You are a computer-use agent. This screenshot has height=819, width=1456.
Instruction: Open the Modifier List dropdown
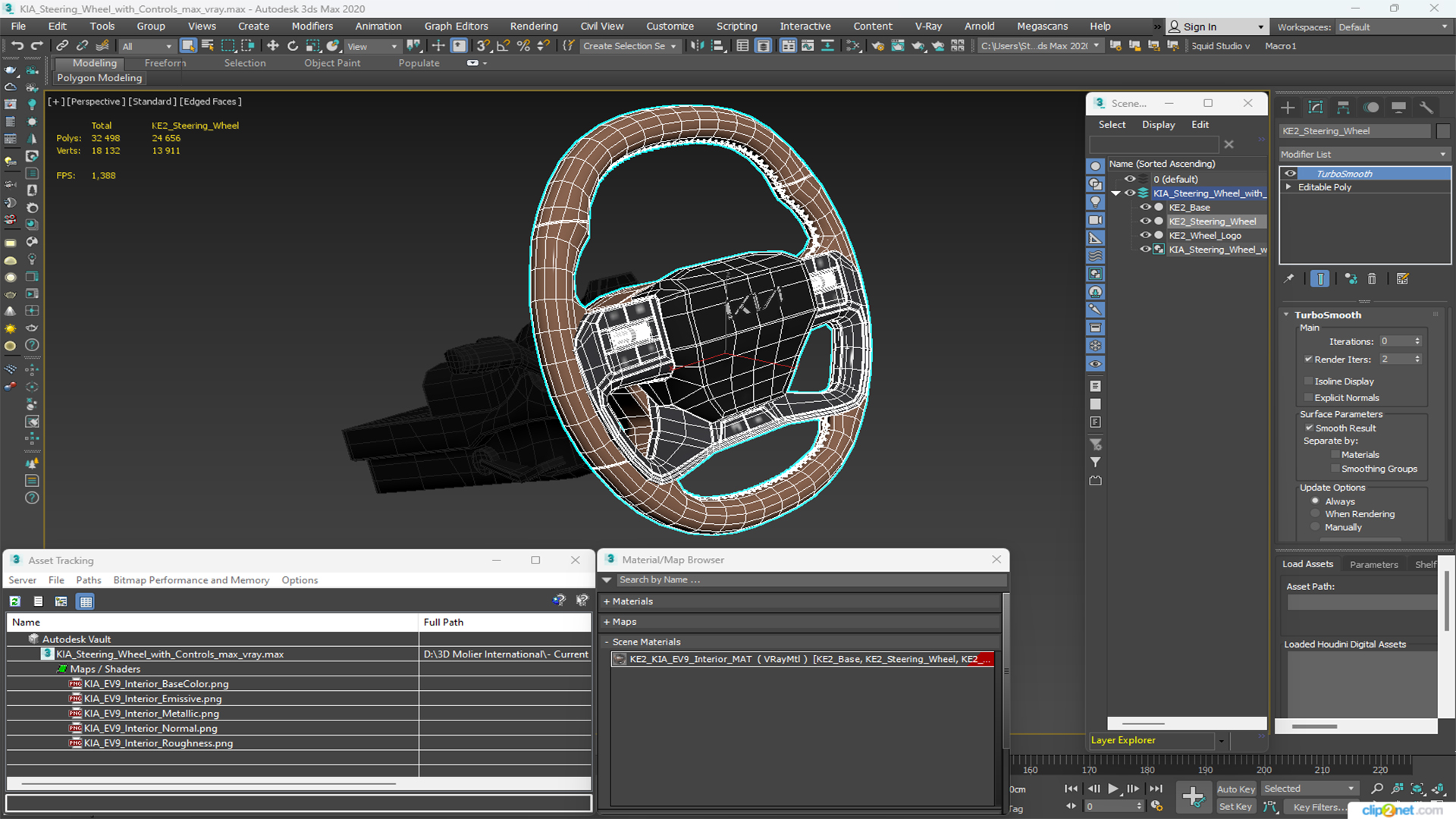(1364, 154)
